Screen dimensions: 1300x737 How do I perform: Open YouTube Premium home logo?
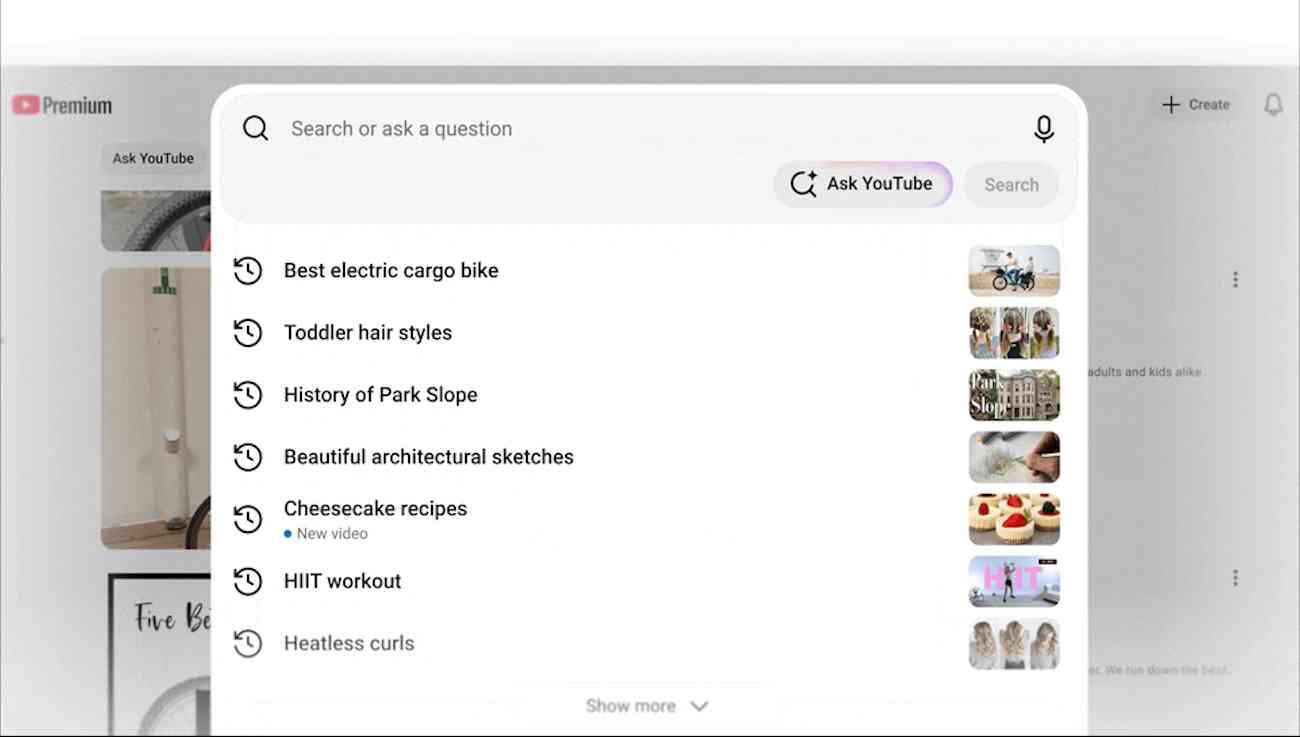(62, 105)
